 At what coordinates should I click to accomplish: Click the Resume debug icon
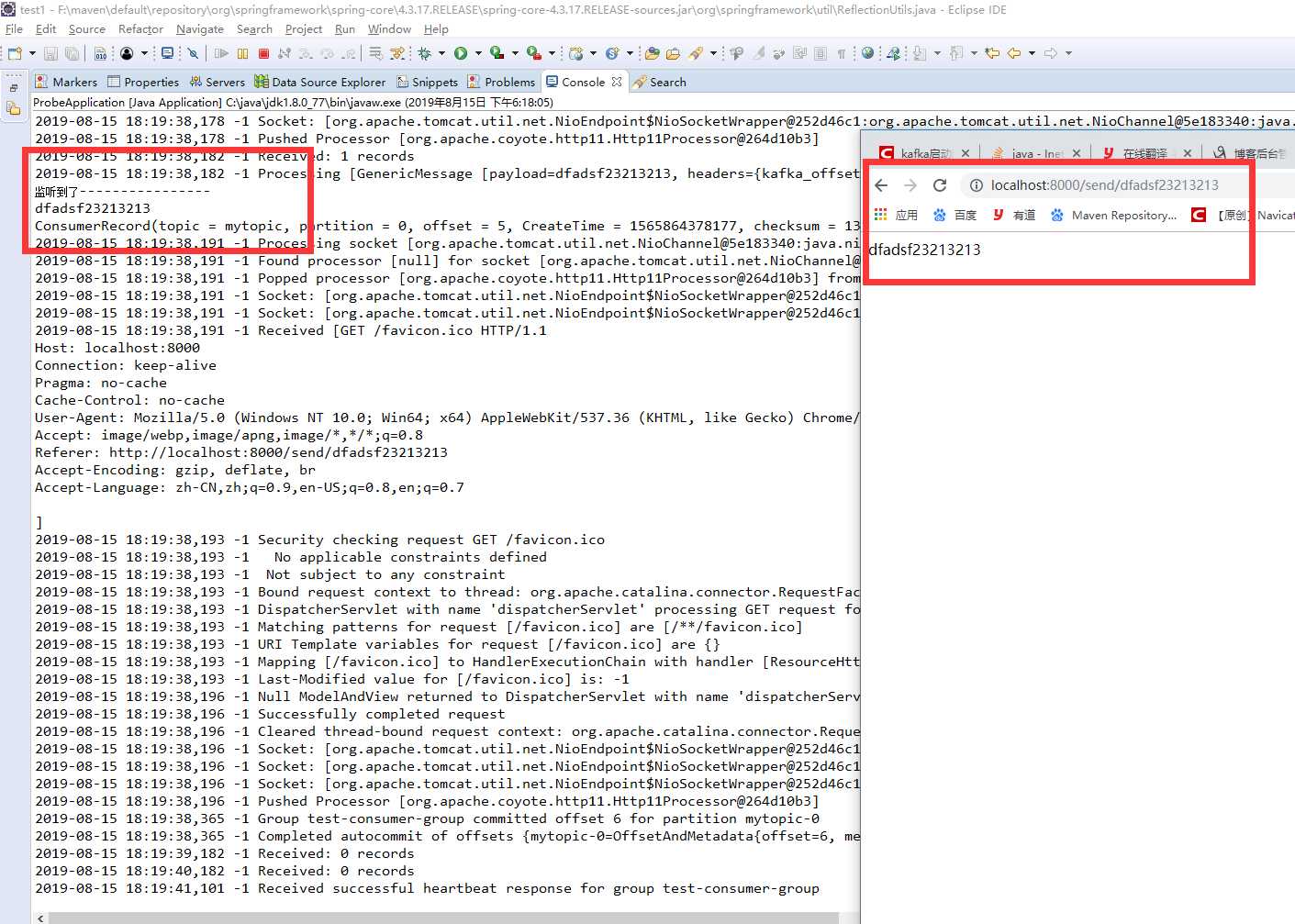(x=222, y=53)
